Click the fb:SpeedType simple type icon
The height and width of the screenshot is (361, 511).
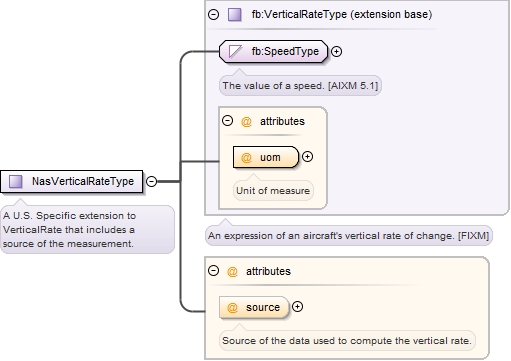pos(235,51)
